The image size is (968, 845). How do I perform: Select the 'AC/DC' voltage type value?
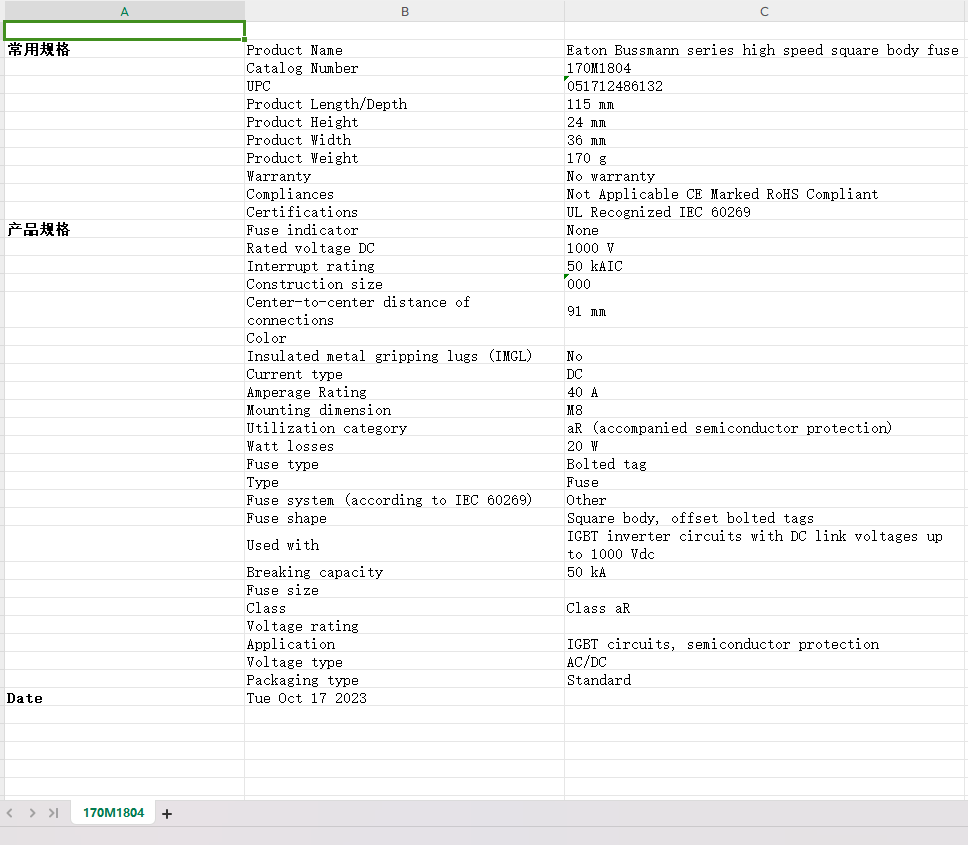pyautogui.click(x=764, y=662)
